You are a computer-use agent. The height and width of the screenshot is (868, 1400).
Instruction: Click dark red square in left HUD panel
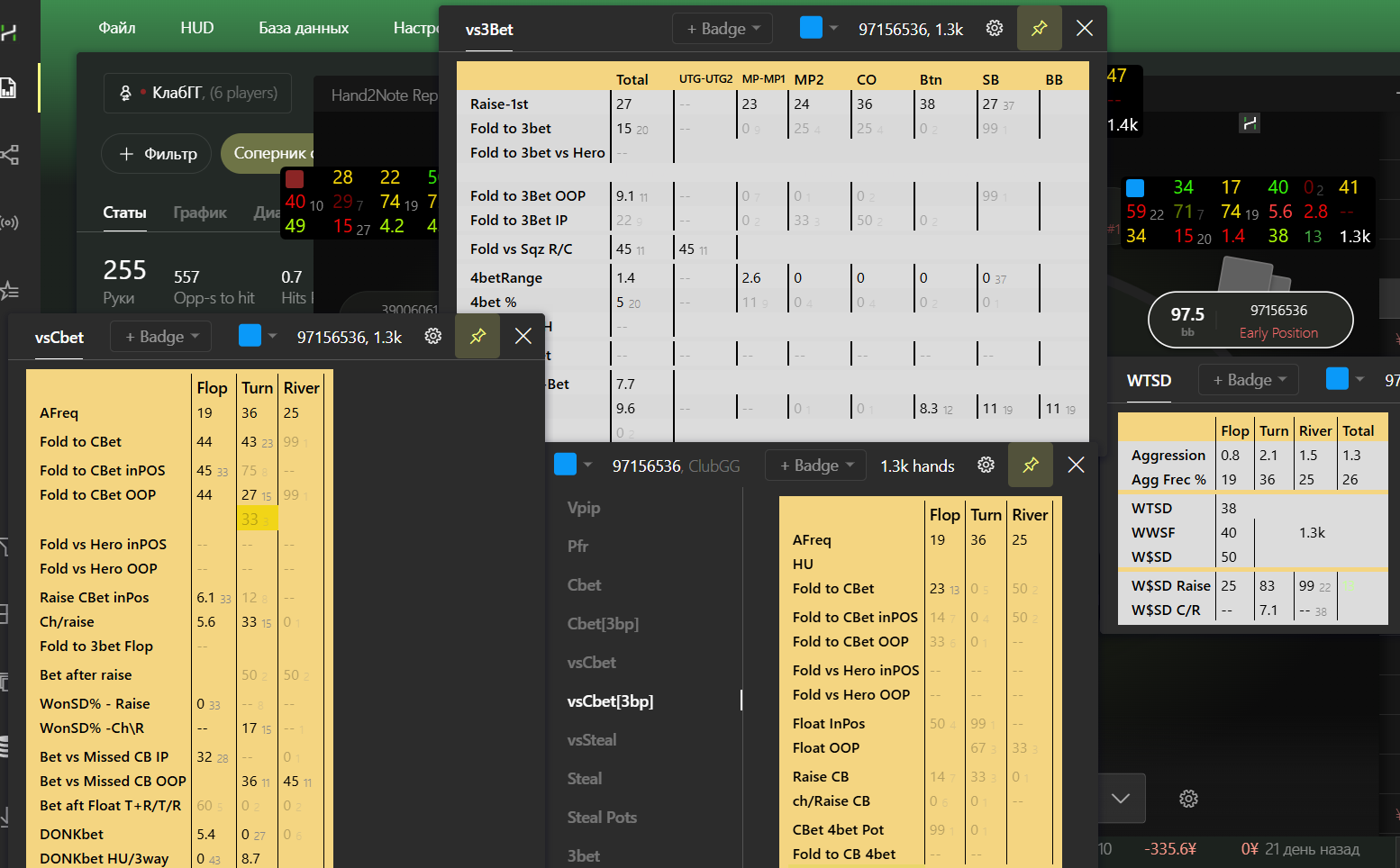click(295, 178)
